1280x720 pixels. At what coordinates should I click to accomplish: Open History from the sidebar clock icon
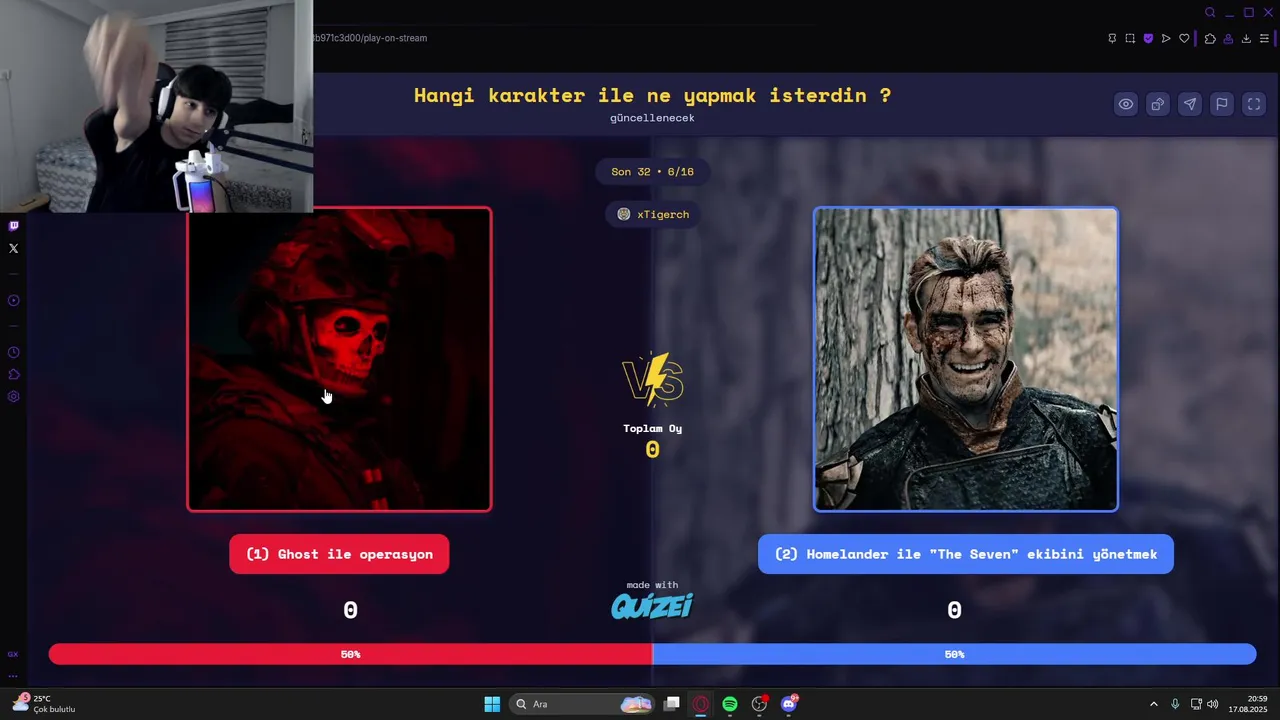click(x=13, y=352)
